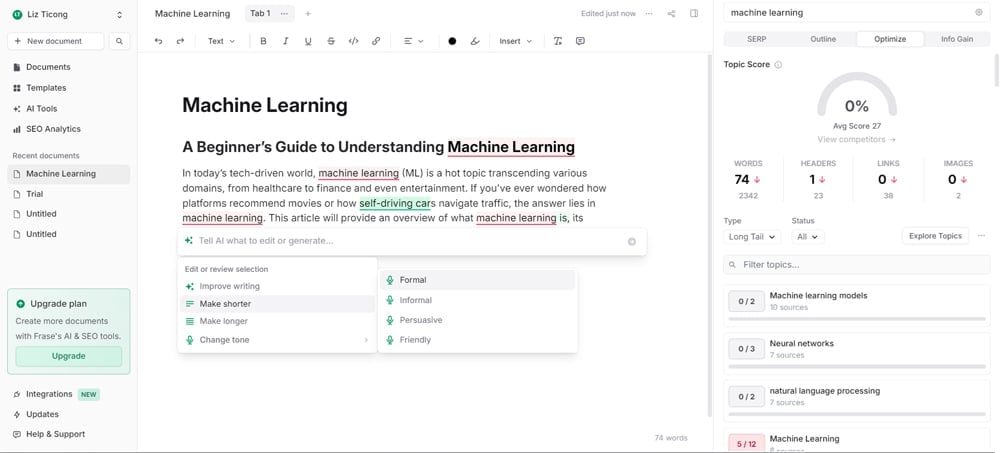Viewport: 1000px width, 453px height.
Task: Switch to the Outline tab
Action: click(823, 39)
